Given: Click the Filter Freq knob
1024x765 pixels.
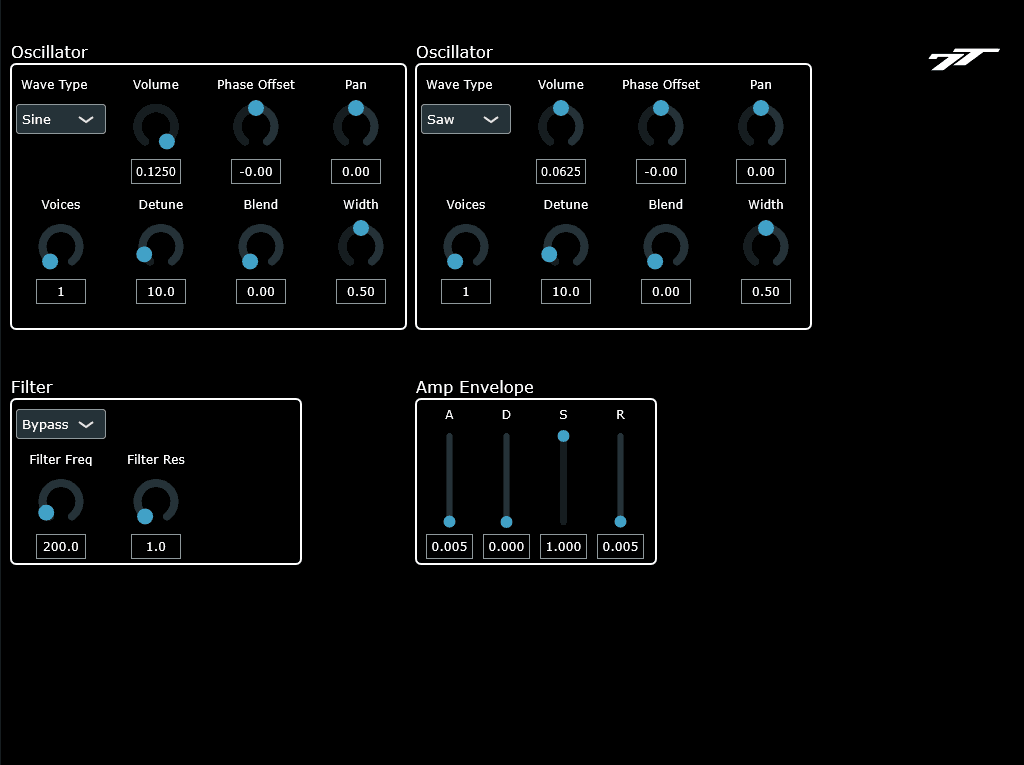Looking at the screenshot, I should [x=61, y=501].
